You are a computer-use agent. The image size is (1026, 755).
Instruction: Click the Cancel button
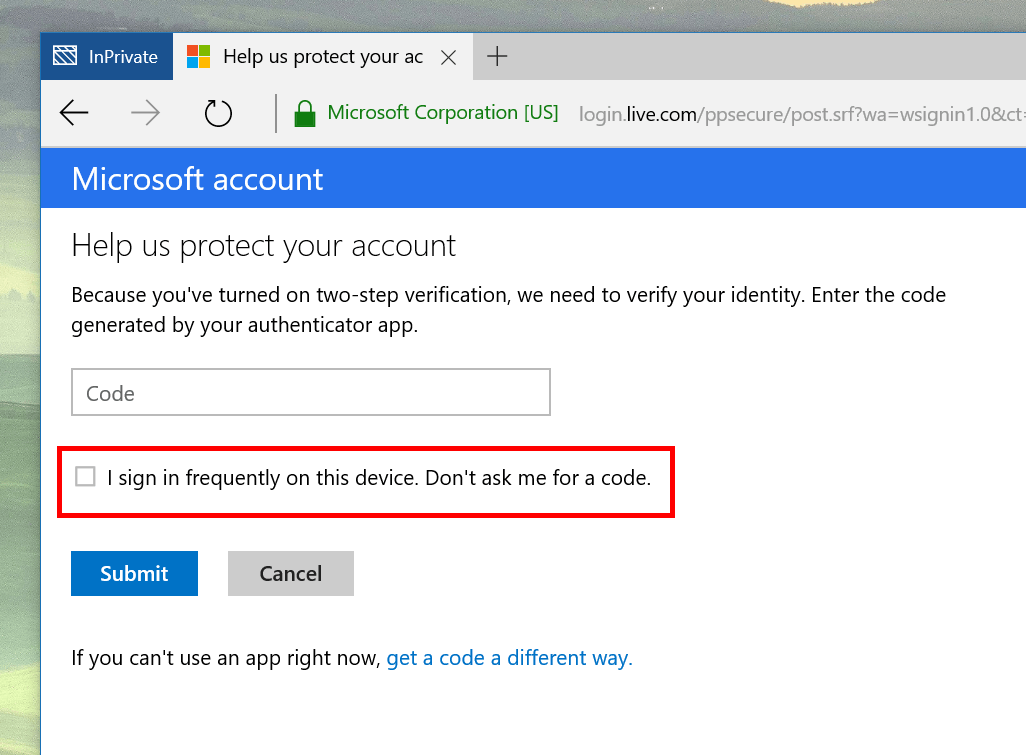(291, 573)
